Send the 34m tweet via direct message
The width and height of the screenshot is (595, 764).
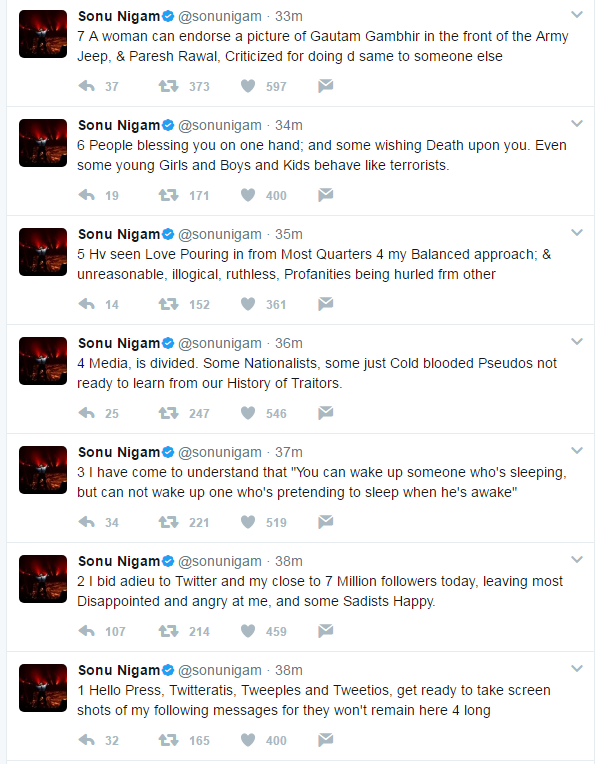pyautogui.click(x=326, y=195)
